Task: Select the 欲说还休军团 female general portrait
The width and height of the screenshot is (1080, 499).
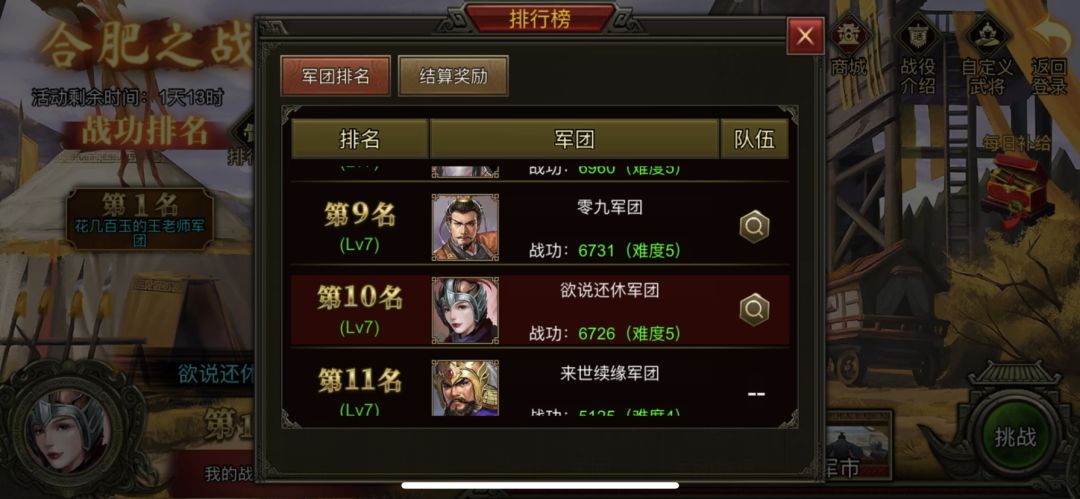Action: (x=465, y=310)
